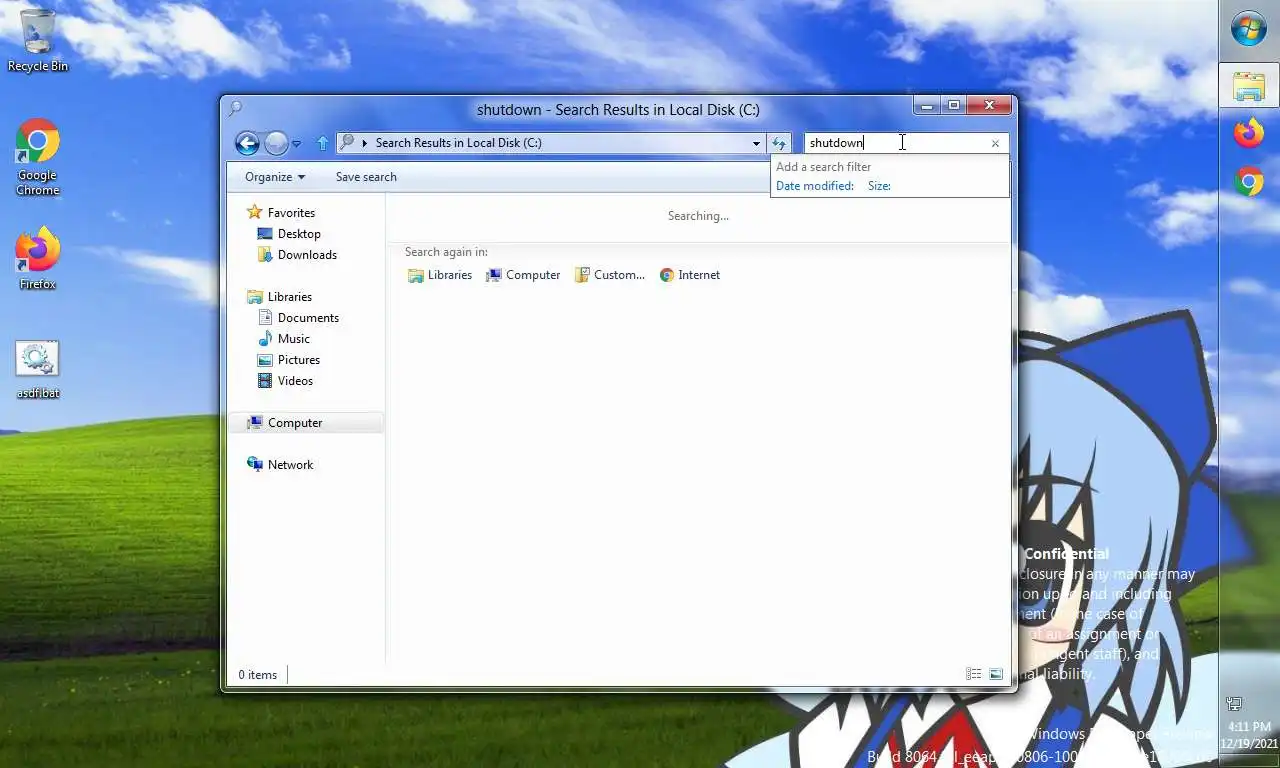
Task: Click the network tray icon above clock
Action: click(x=1234, y=704)
